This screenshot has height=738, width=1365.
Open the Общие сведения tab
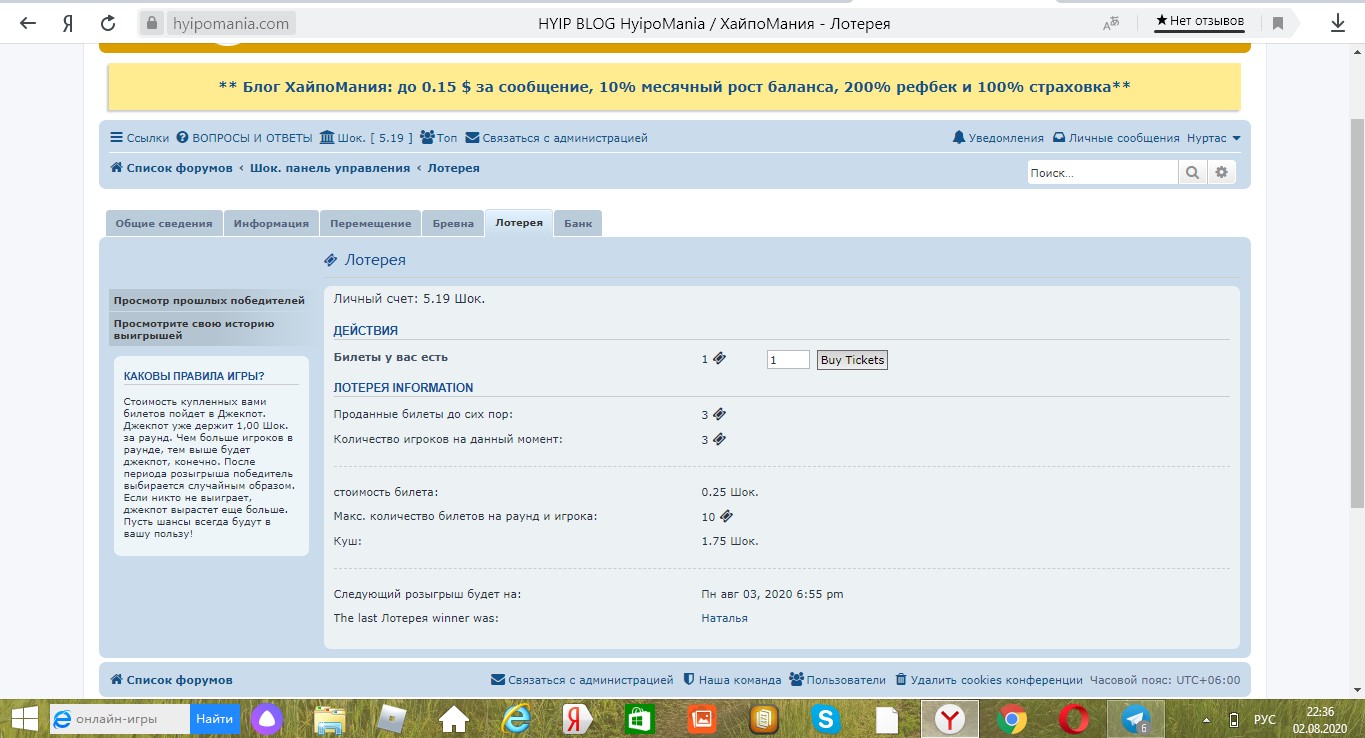click(x=164, y=224)
